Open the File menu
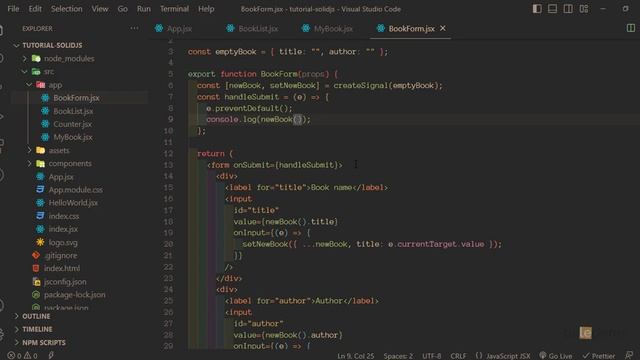 [x=13, y=9]
